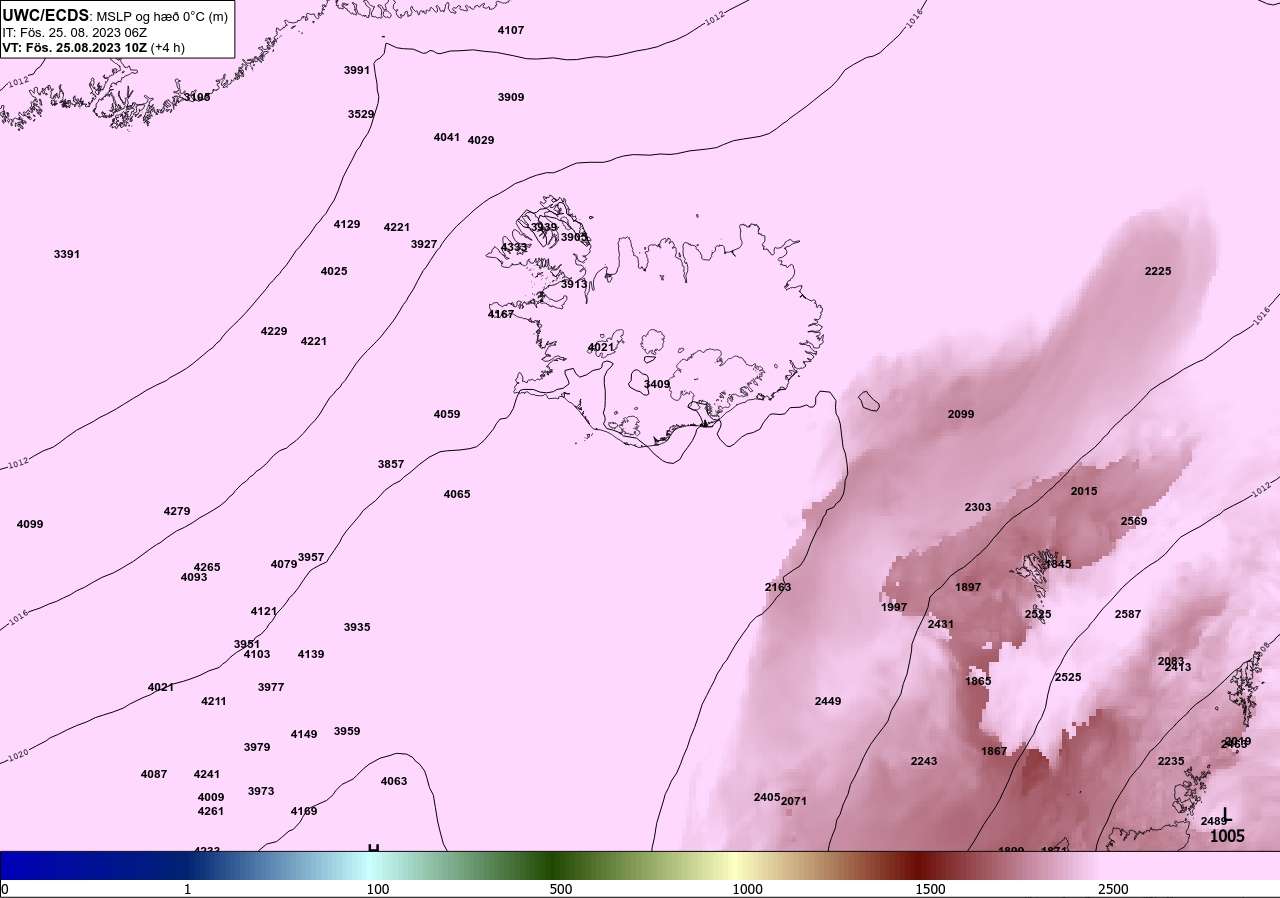This screenshot has width=1280, height=898.
Task: Click the height value 4079
Action: [x=284, y=564]
